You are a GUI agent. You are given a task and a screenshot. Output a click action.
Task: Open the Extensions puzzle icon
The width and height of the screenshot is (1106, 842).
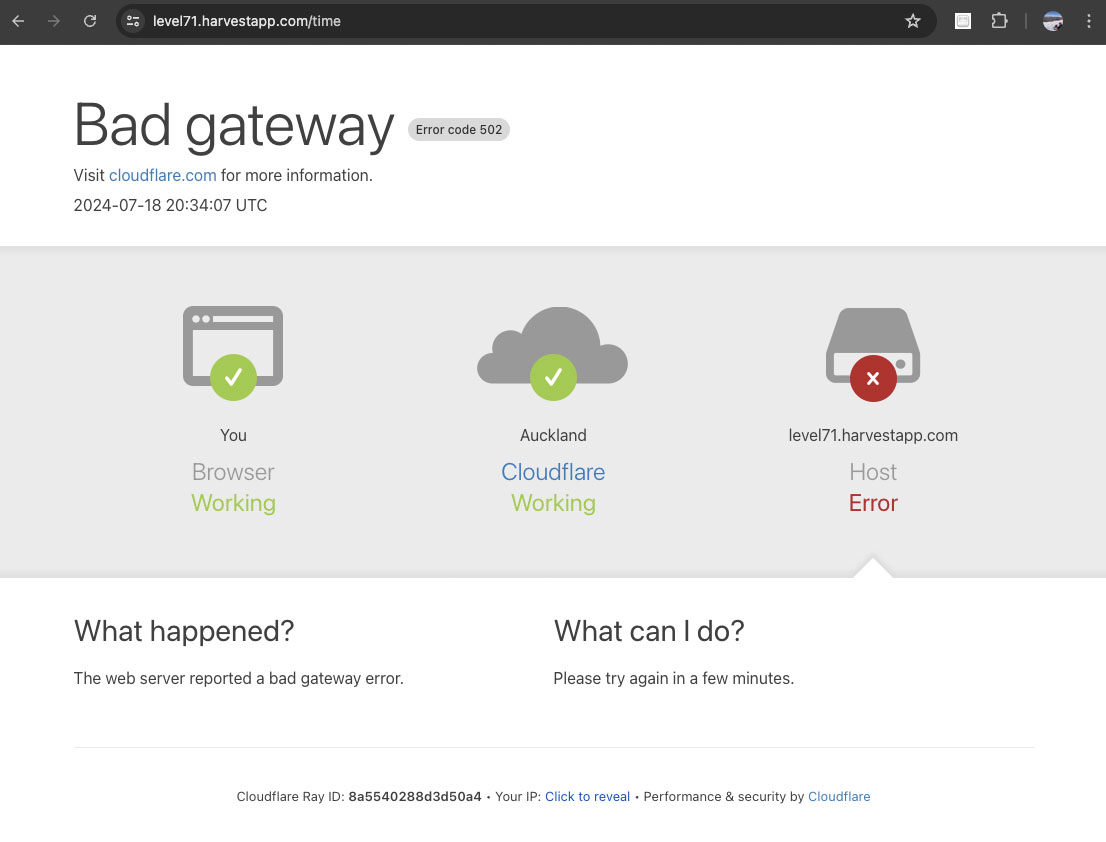pos(999,21)
